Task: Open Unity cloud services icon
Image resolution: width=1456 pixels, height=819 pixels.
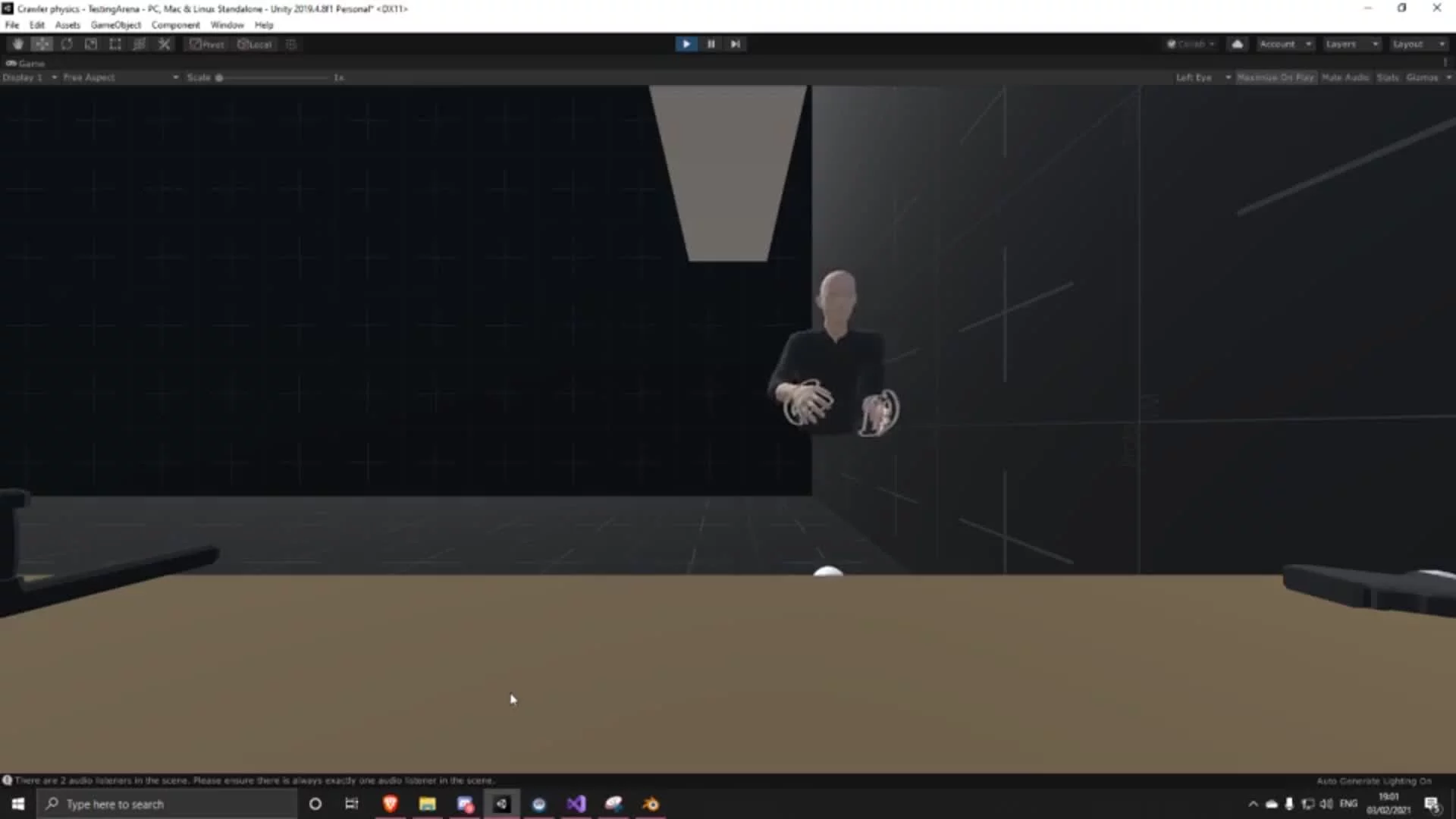Action: point(1237,44)
